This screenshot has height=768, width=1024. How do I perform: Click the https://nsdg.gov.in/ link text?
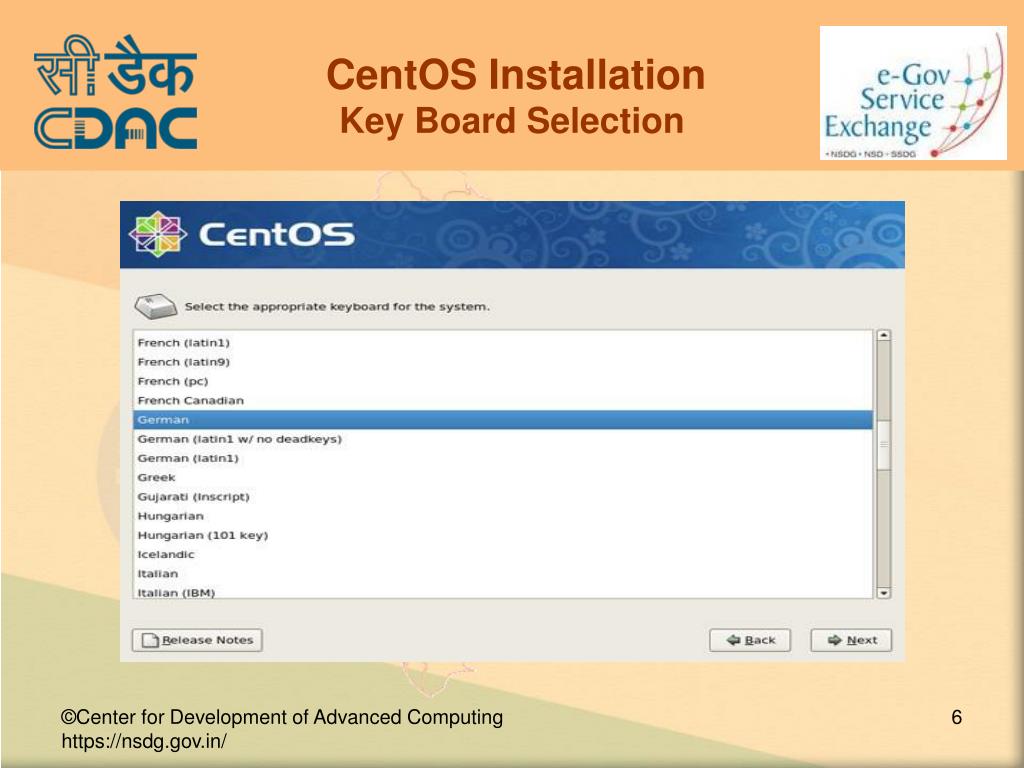tap(144, 742)
